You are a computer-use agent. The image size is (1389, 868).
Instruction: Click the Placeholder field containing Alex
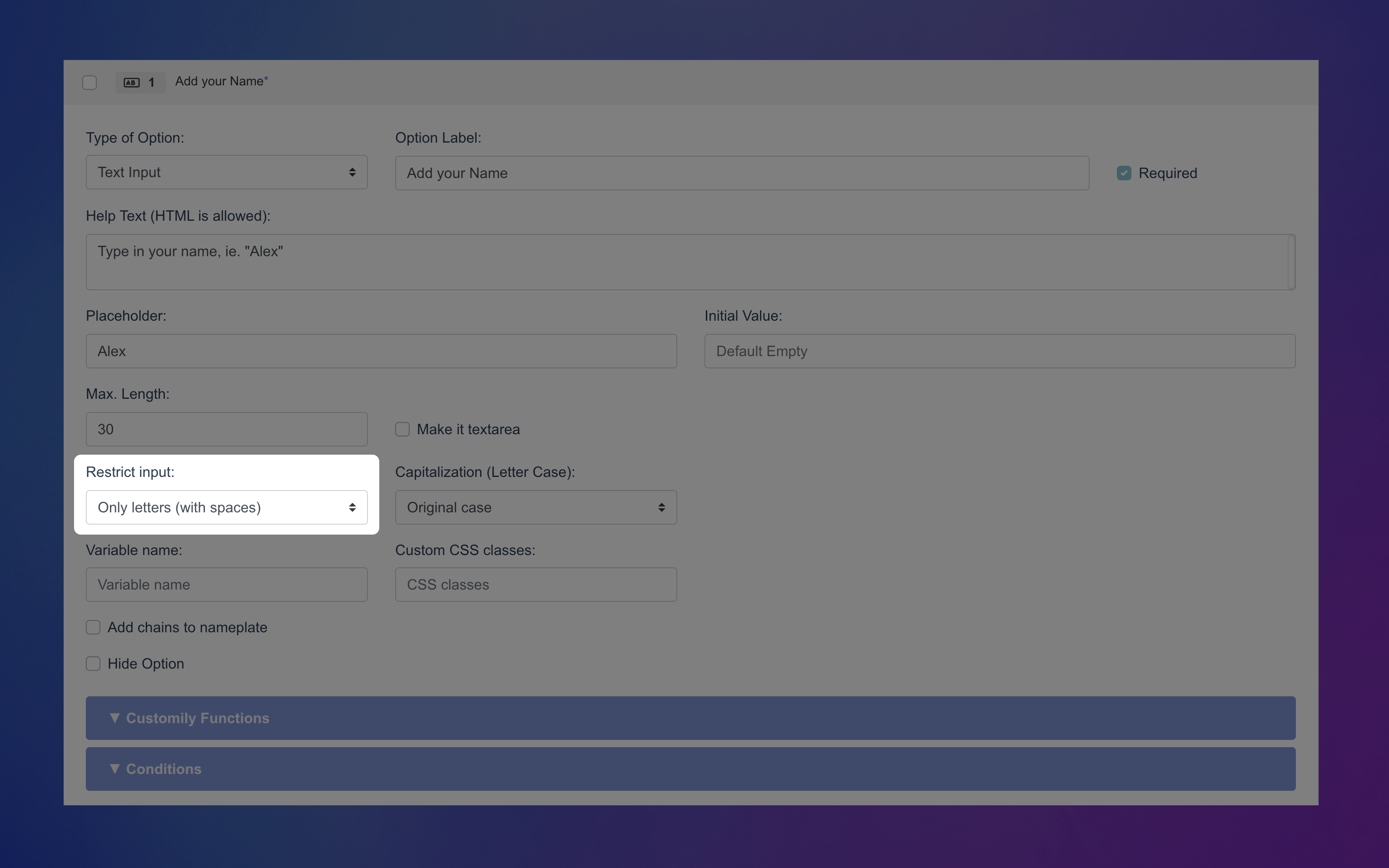(380, 351)
